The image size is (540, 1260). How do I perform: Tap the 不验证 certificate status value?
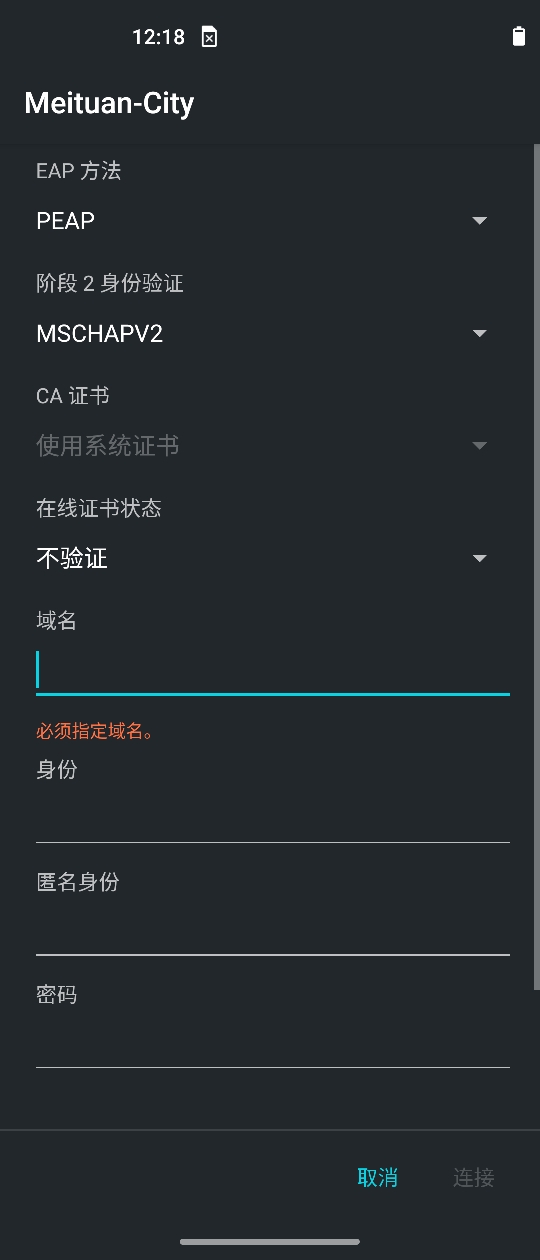72,558
